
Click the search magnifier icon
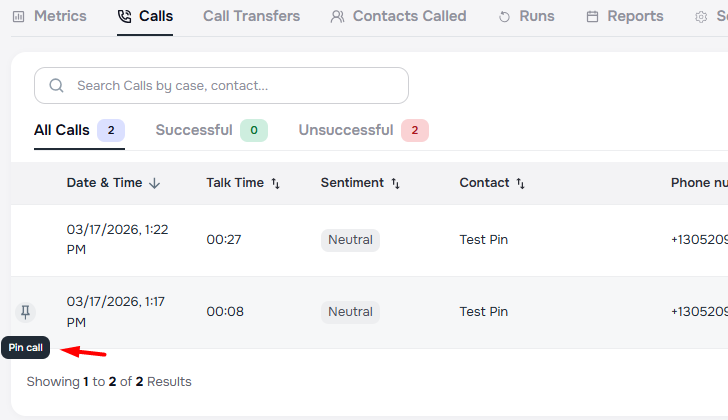56,86
